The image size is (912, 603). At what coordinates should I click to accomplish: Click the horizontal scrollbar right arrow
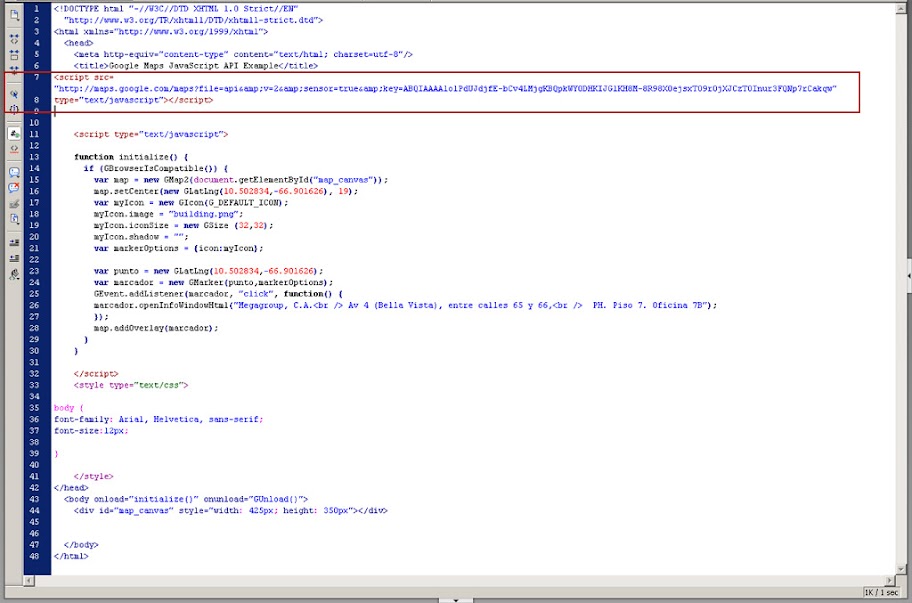pos(889,580)
